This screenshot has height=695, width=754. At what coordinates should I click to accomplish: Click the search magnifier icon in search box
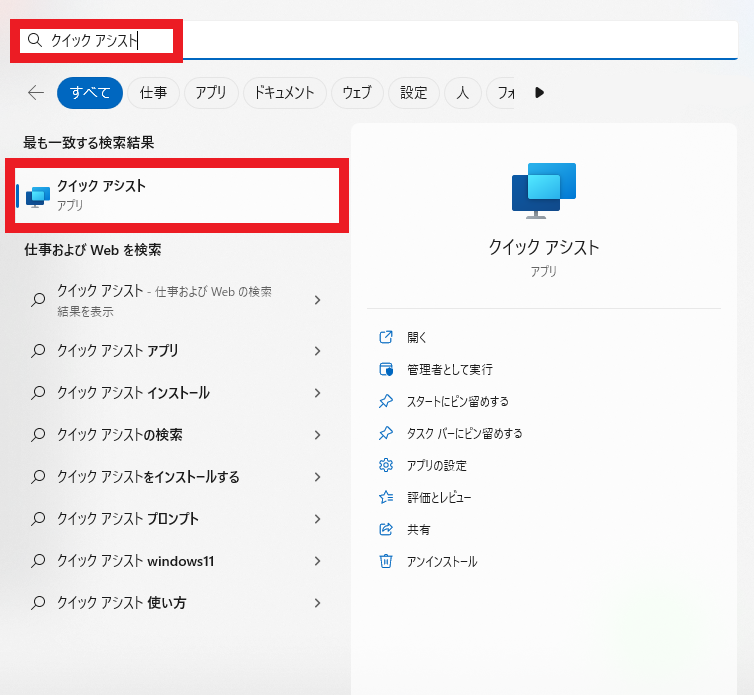click(x=35, y=40)
